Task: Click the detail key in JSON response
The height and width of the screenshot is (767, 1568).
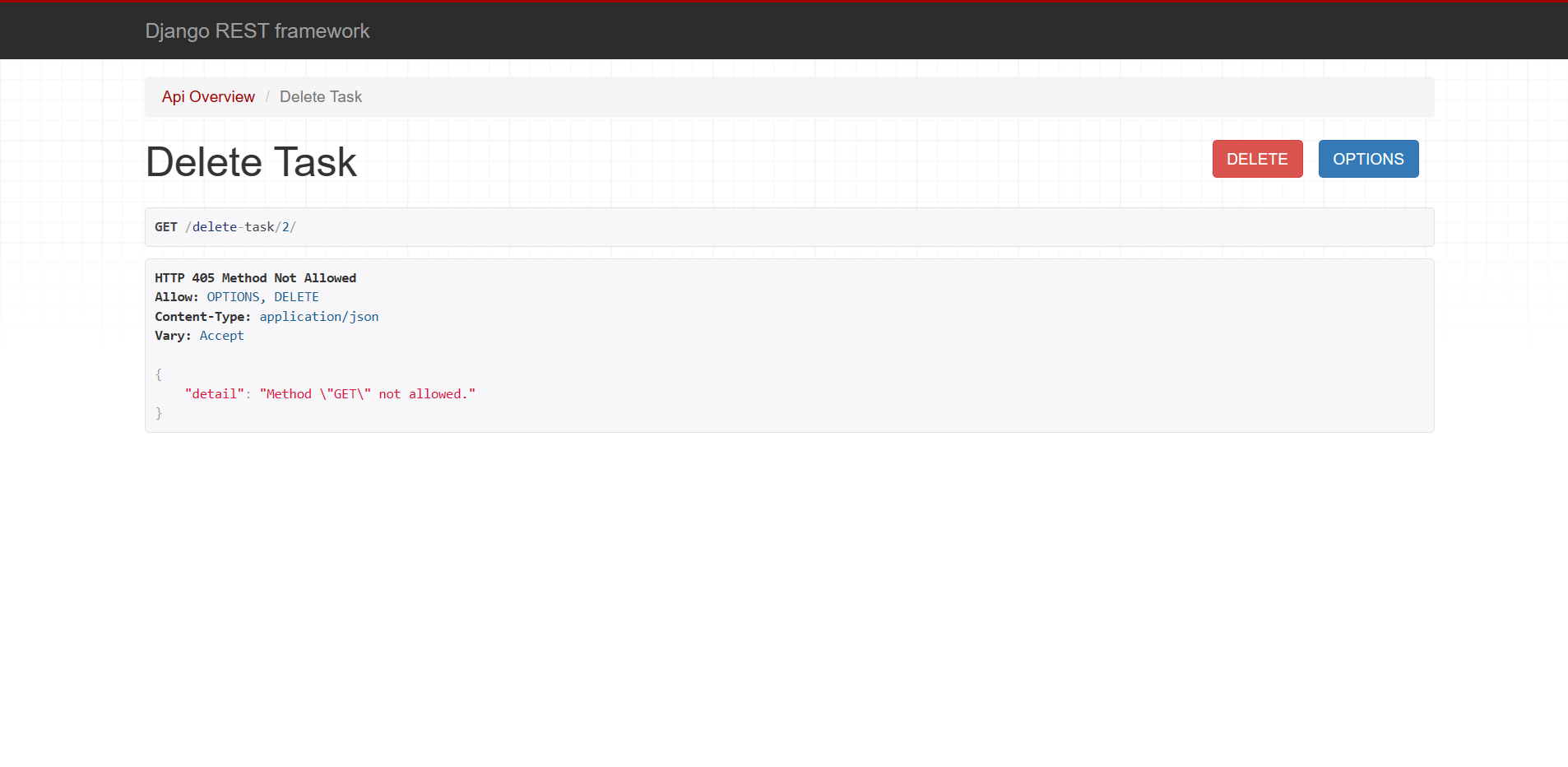Action: point(214,393)
